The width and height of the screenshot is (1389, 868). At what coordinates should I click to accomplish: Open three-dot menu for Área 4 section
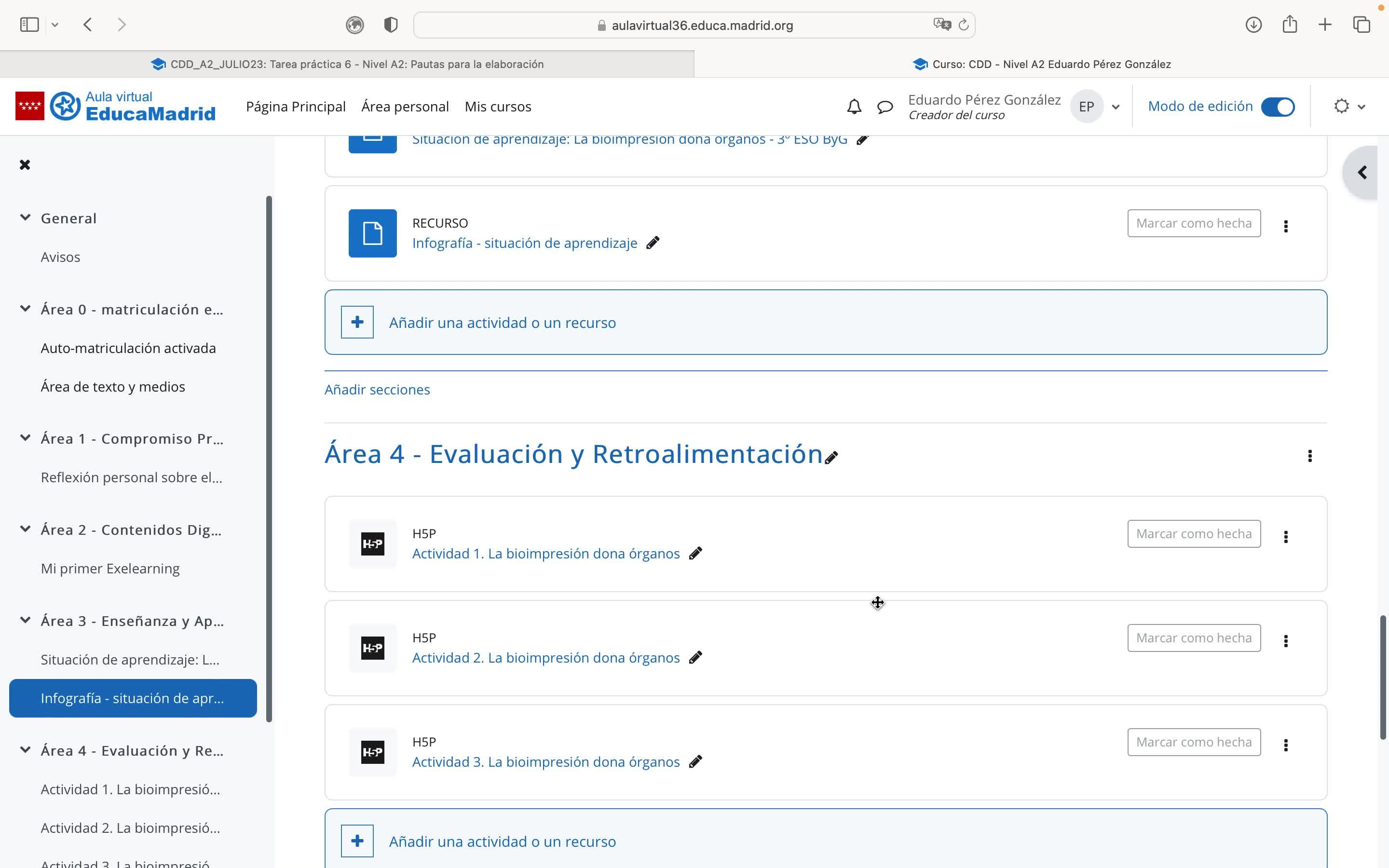pyautogui.click(x=1309, y=456)
